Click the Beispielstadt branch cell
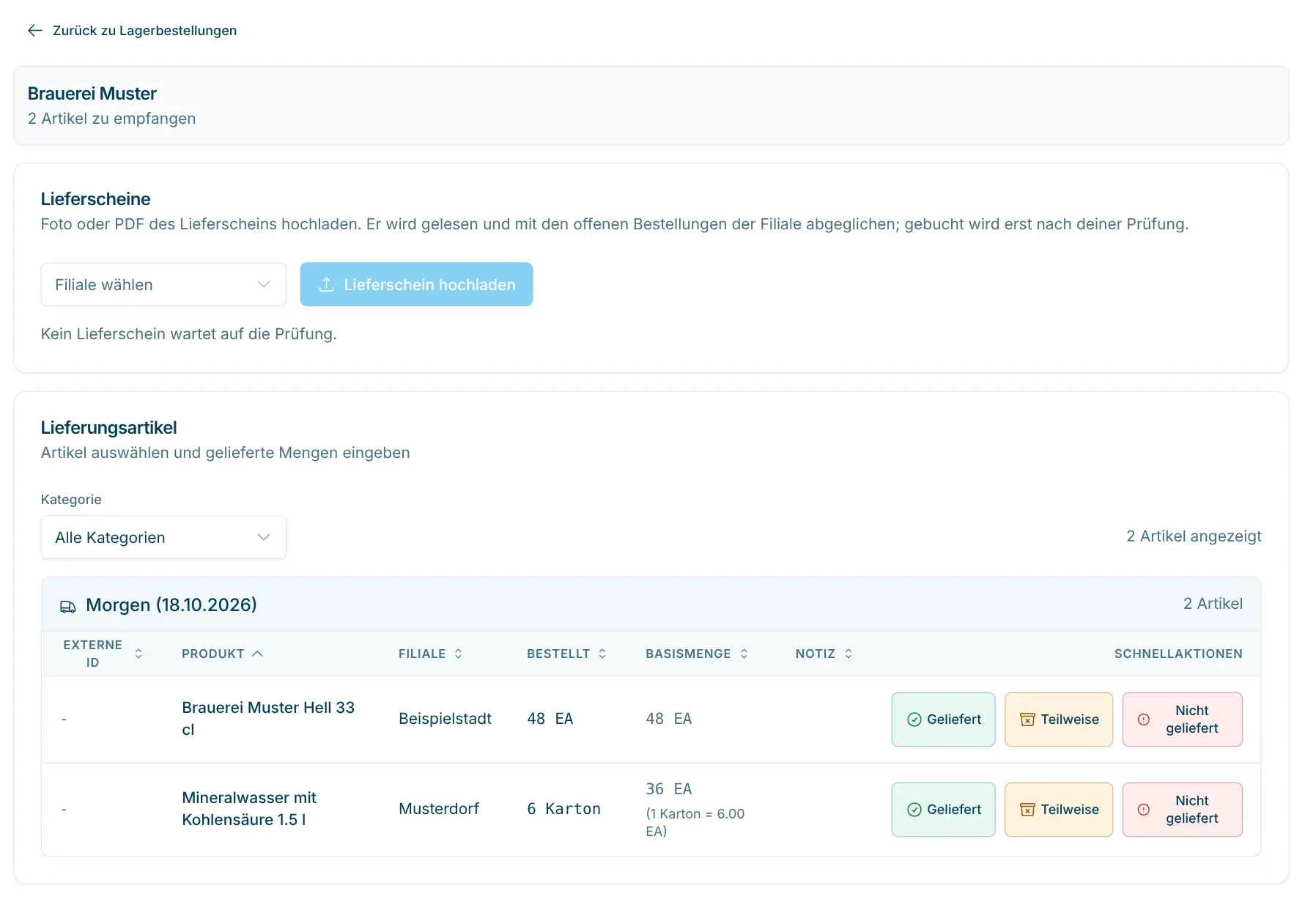 (x=445, y=719)
